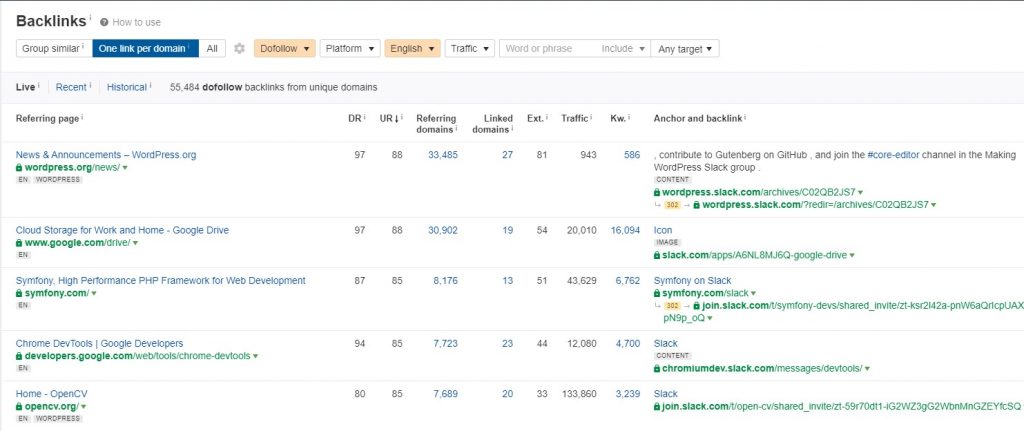Click info icon beside Anchor and backlink header
This screenshot has height=431, width=1024.
coord(745,118)
